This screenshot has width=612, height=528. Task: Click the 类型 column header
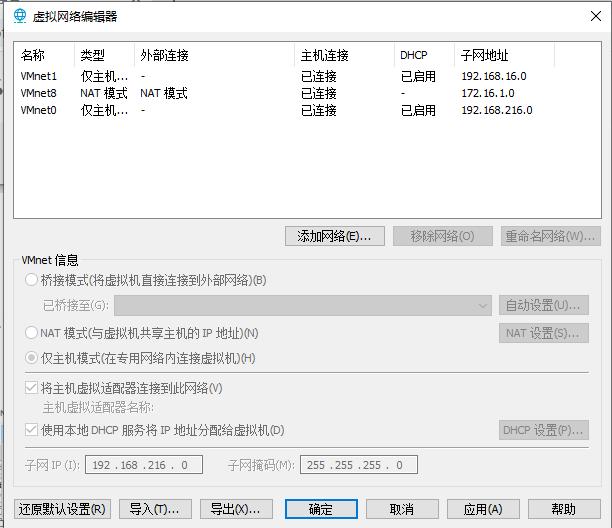coord(104,55)
